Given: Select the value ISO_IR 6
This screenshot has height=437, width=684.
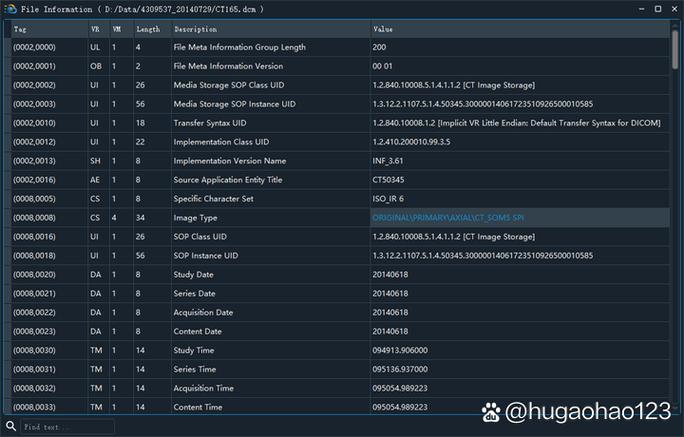Looking at the screenshot, I should click(388, 199).
